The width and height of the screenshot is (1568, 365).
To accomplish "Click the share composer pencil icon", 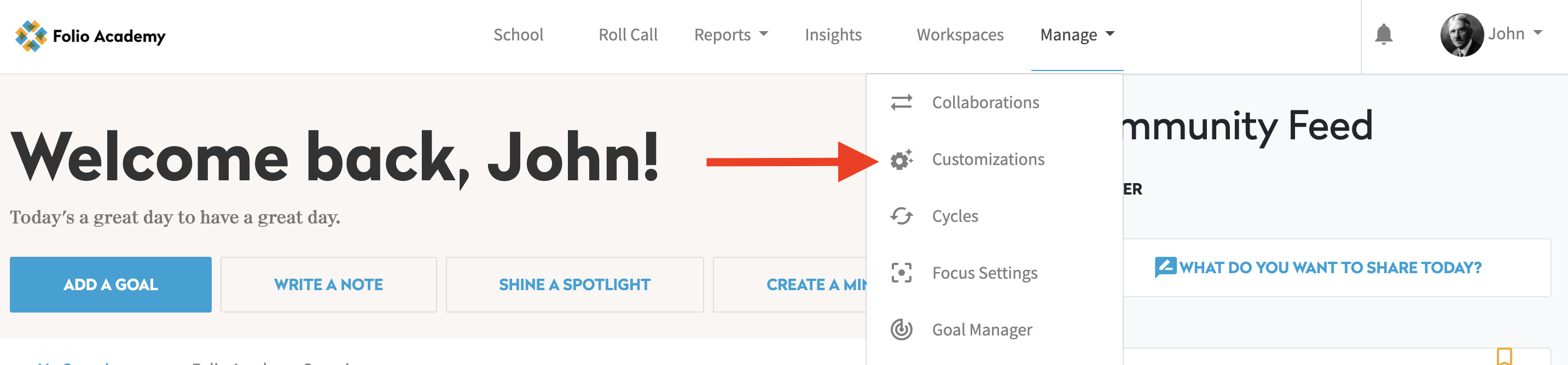I will click(1167, 267).
